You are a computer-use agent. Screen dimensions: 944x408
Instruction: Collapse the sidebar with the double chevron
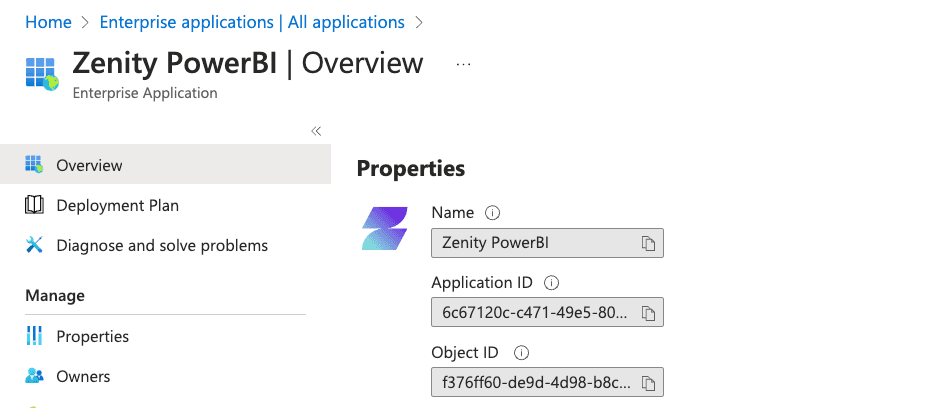click(x=316, y=131)
